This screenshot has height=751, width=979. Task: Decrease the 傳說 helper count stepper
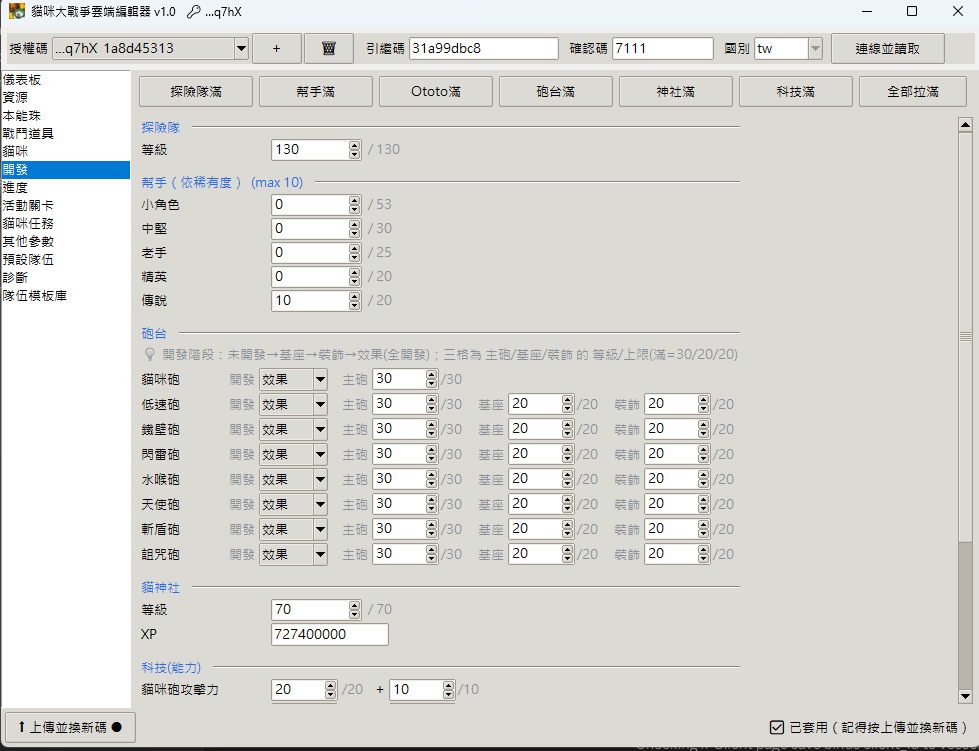click(355, 305)
